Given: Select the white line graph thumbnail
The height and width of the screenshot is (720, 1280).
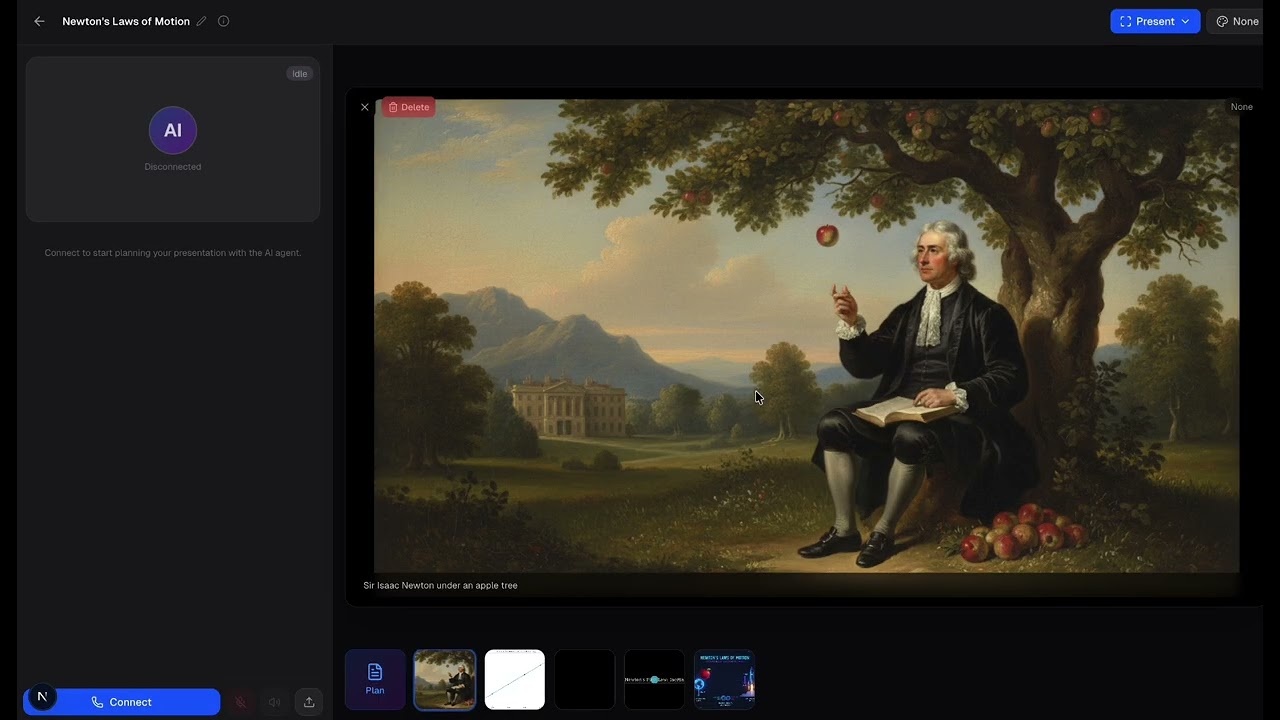Looking at the screenshot, I should coord(515,680).
